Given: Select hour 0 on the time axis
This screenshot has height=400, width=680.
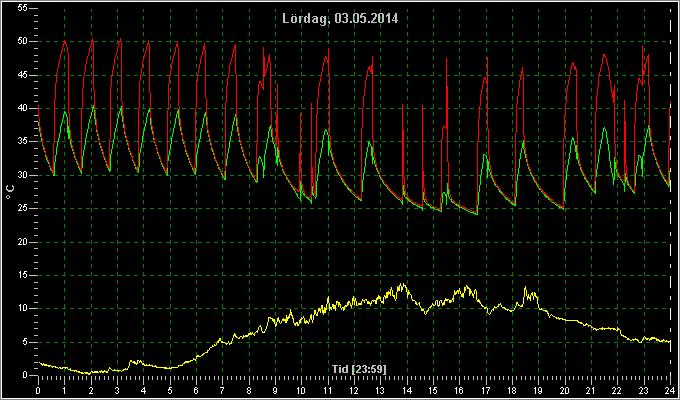Looking at the screenshot, I should [x=38, y=390].
